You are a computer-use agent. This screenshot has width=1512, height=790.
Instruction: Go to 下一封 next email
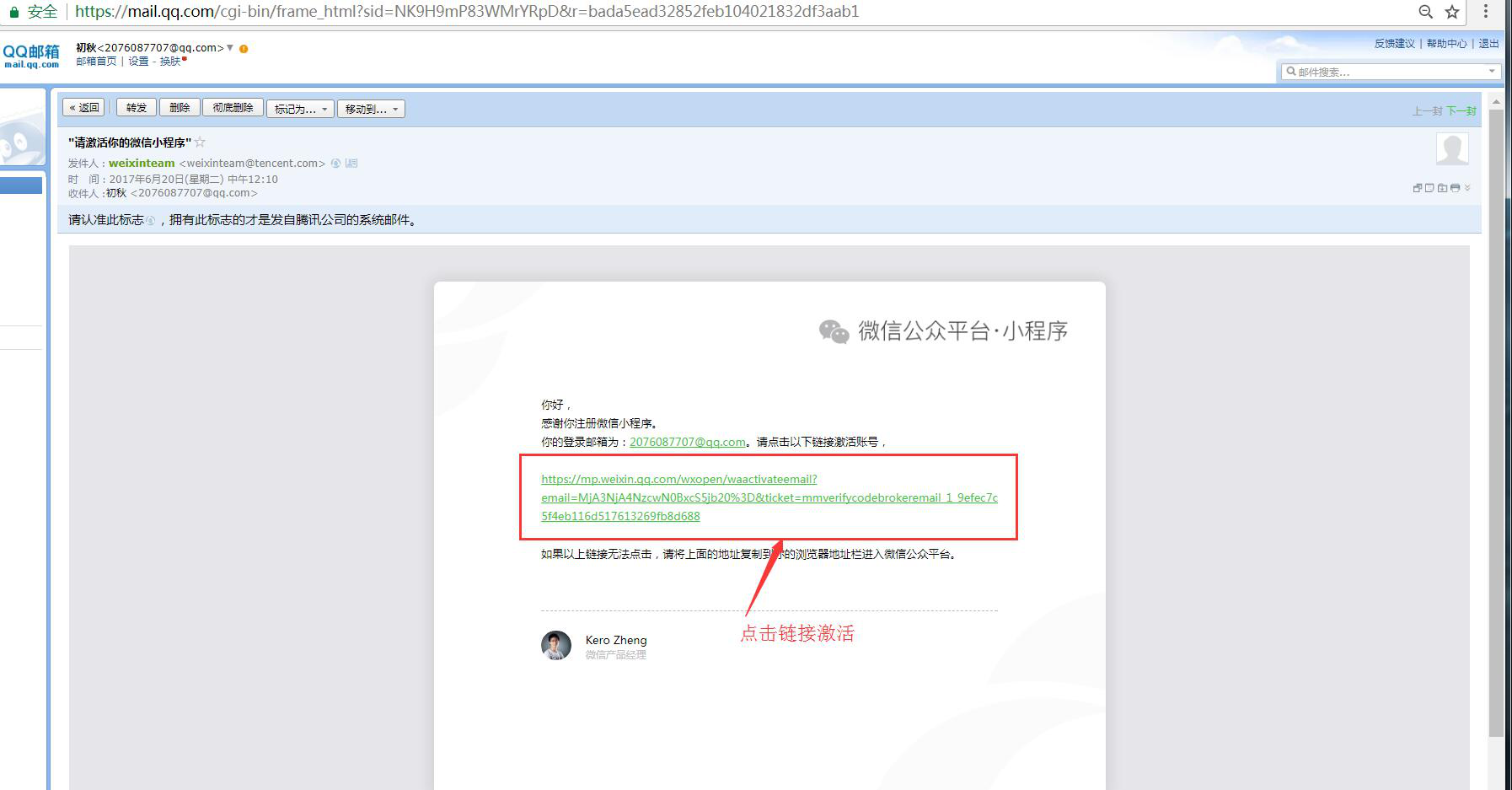(1461, 110)
